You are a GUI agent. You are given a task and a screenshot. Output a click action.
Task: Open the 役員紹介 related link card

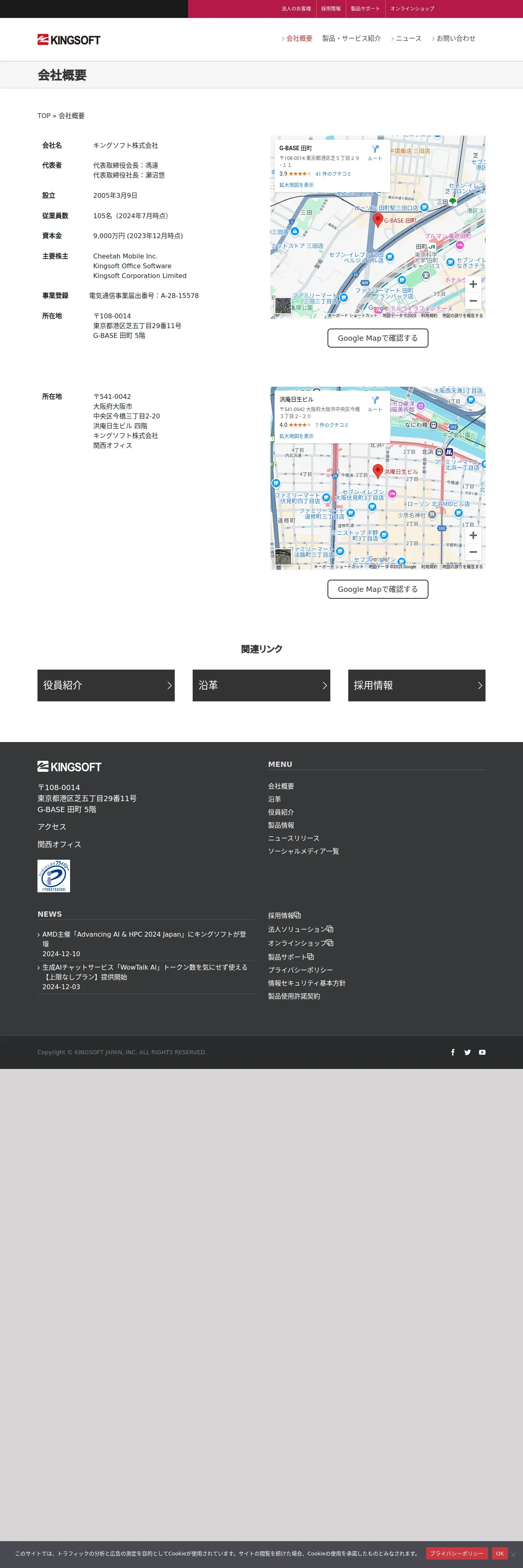[x=106, y=685]
